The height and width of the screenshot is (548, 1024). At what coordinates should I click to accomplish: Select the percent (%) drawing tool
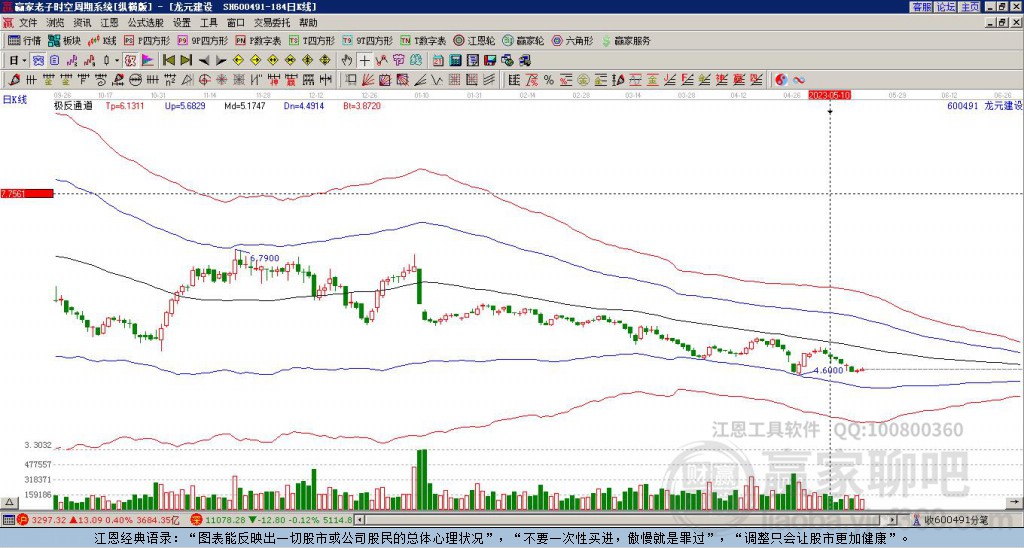click(549, 80)
